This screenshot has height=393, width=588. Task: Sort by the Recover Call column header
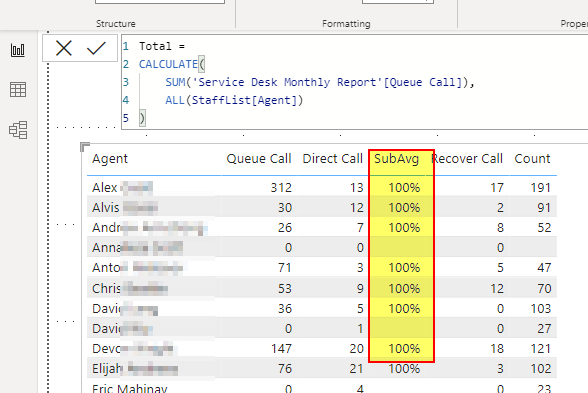[x=468, y=159]
